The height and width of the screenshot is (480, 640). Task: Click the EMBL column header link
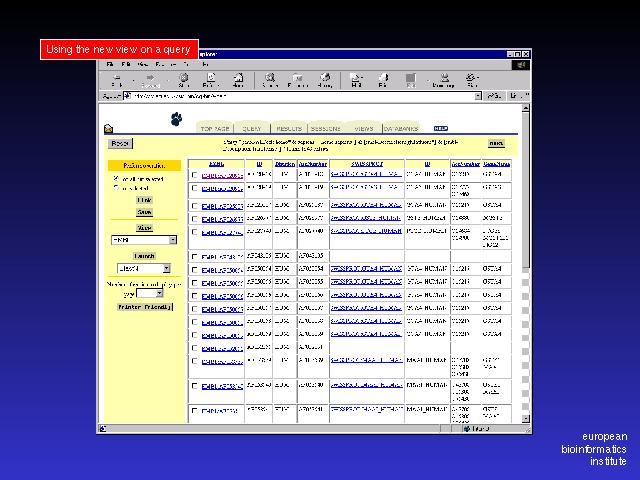tap(216, 164)
